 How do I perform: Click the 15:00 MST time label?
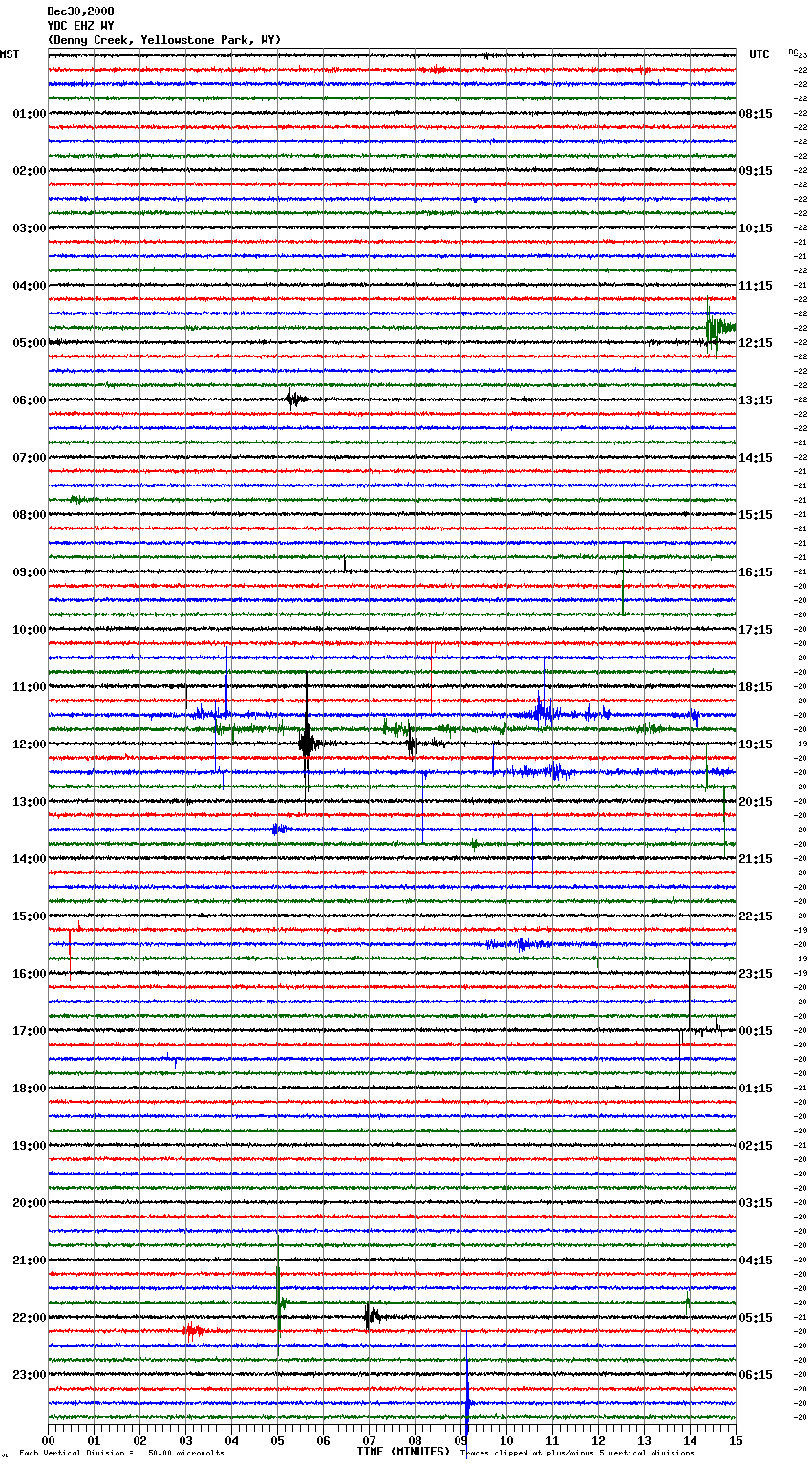[29, 916]
